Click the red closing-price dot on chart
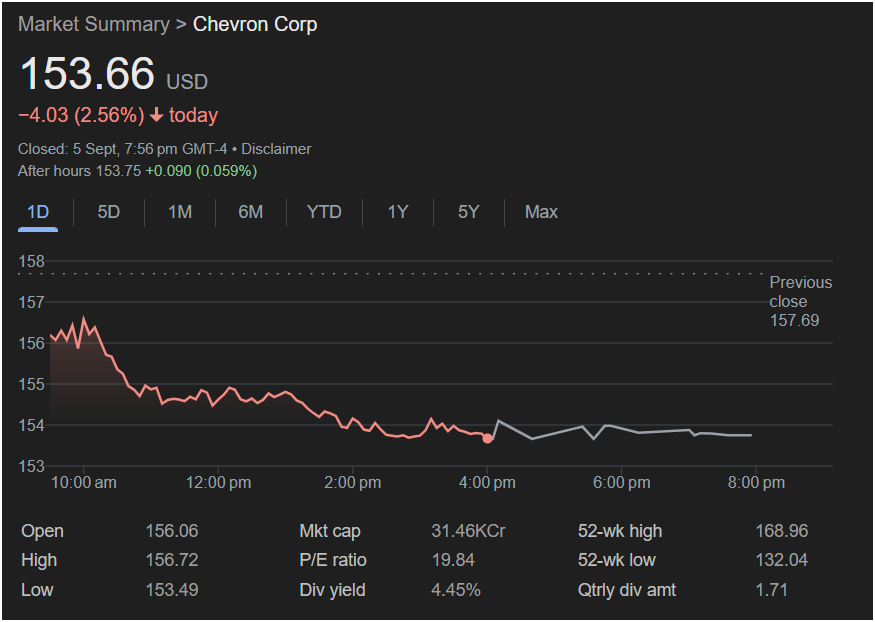Screen dimensions: 875x622 488,438
